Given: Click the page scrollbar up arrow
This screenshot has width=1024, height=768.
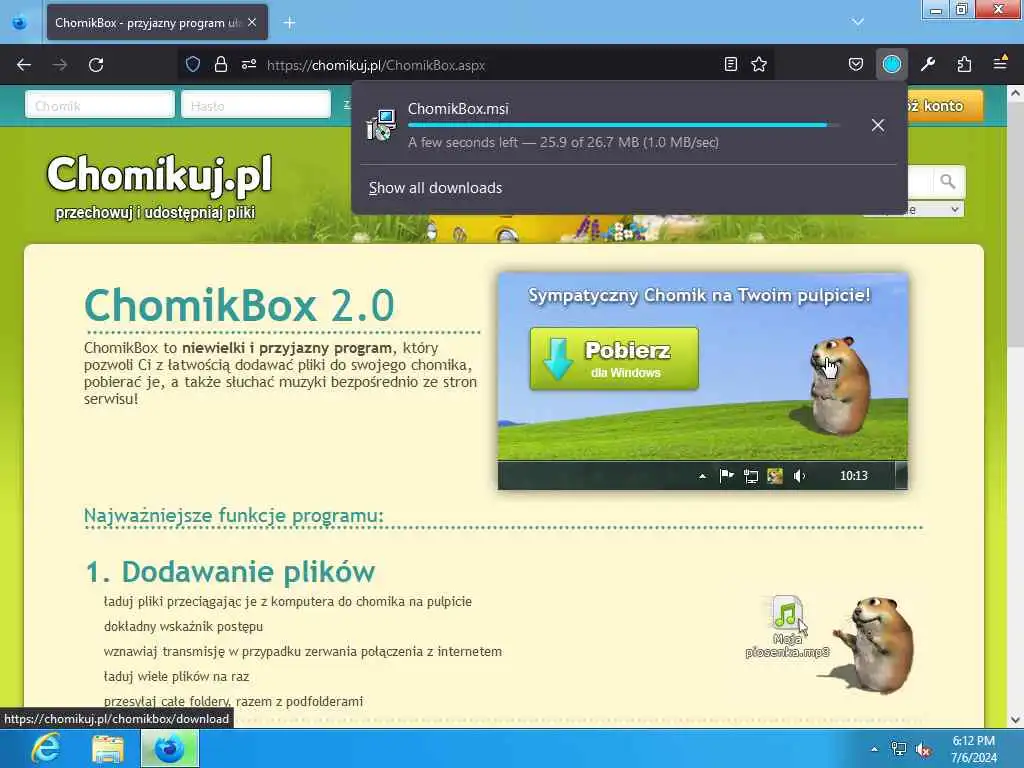Looking at the screenshot, I should 1015,93.
